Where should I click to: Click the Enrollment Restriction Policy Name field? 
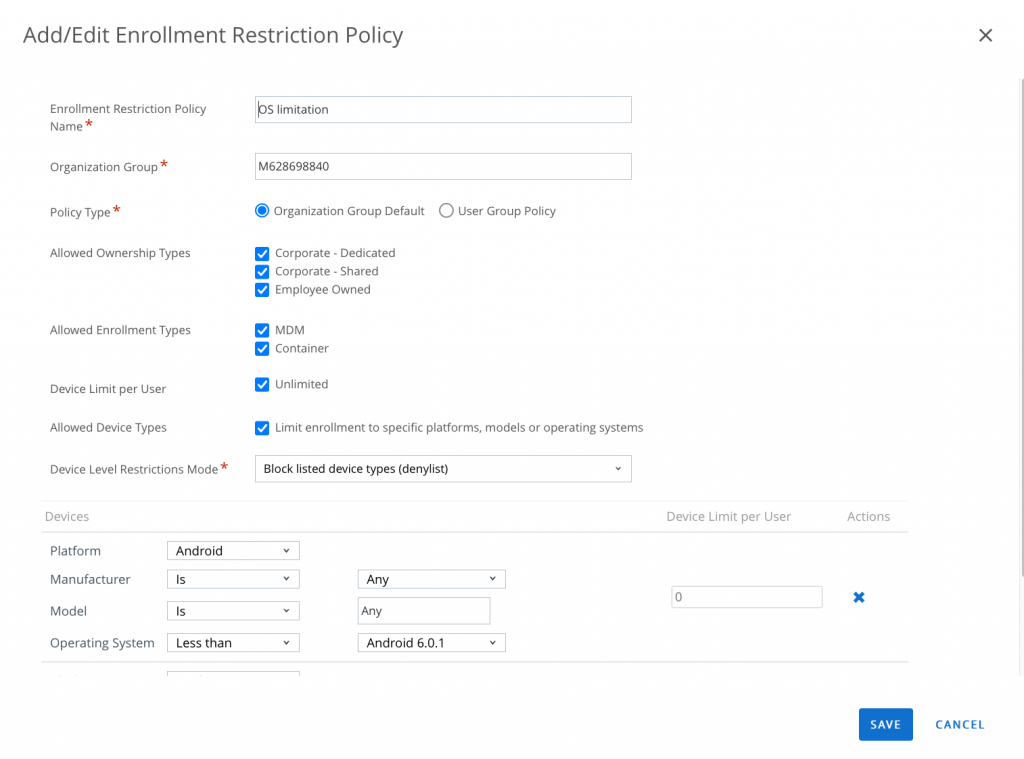(x=443, y=109)
